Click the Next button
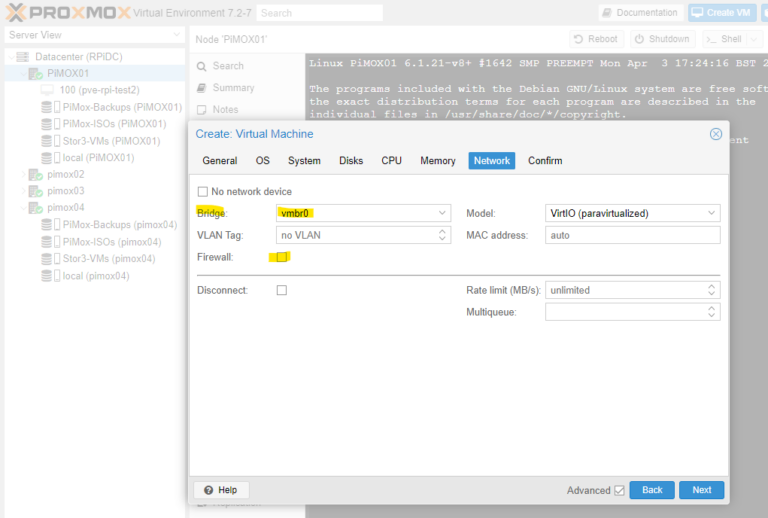Screen dimensions: 768x518 click(x=701, y=490)
